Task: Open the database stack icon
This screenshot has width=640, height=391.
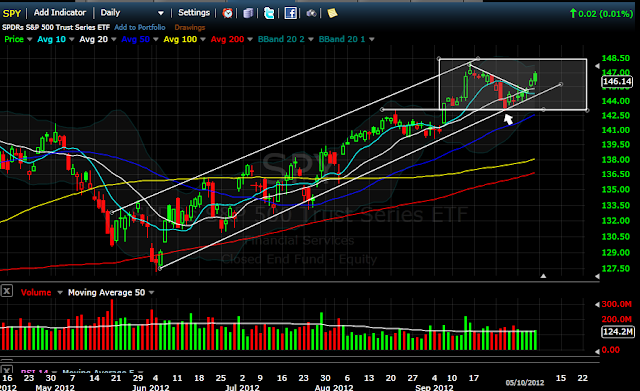Action: coord(248,13)
